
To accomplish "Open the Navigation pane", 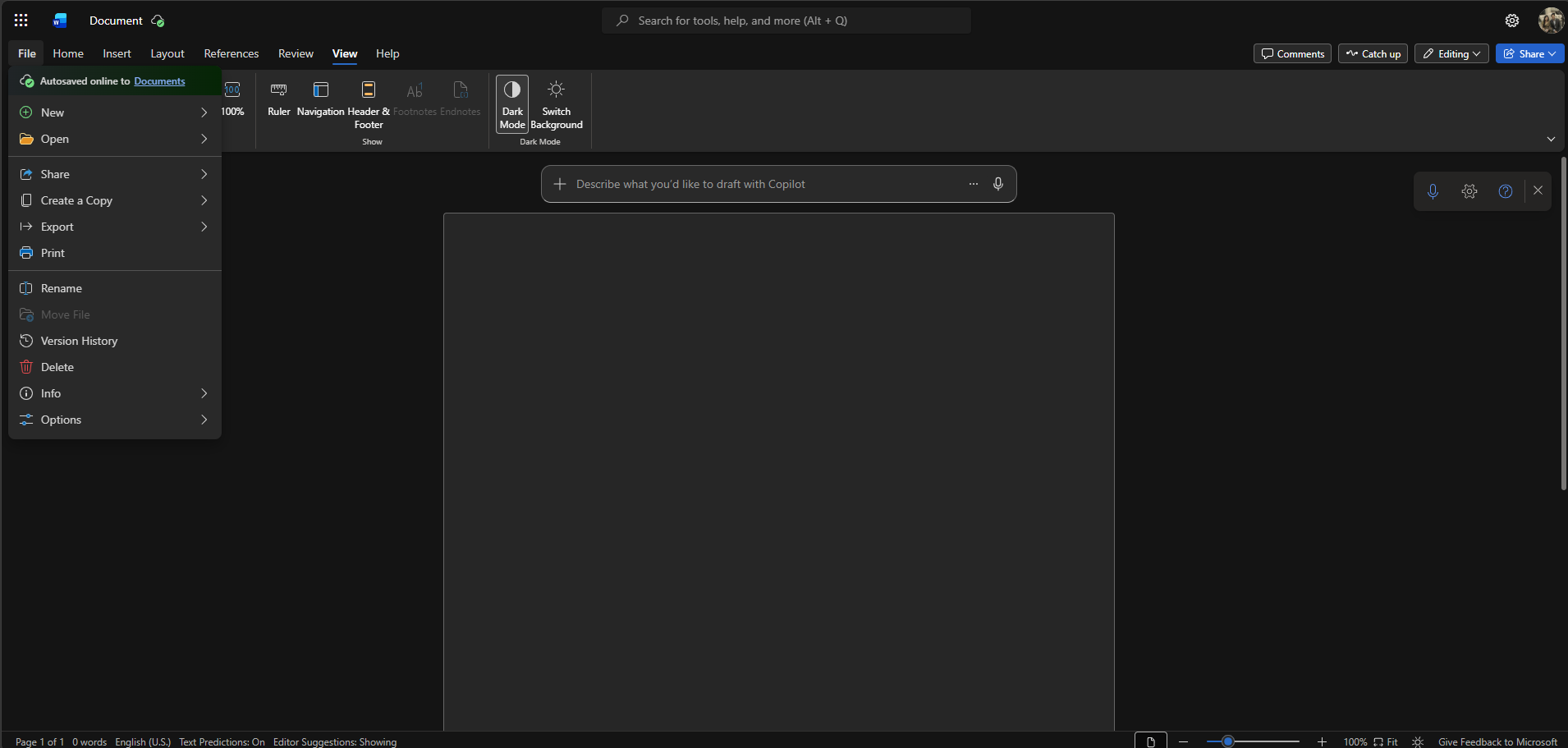I will [x=320, y=99].
